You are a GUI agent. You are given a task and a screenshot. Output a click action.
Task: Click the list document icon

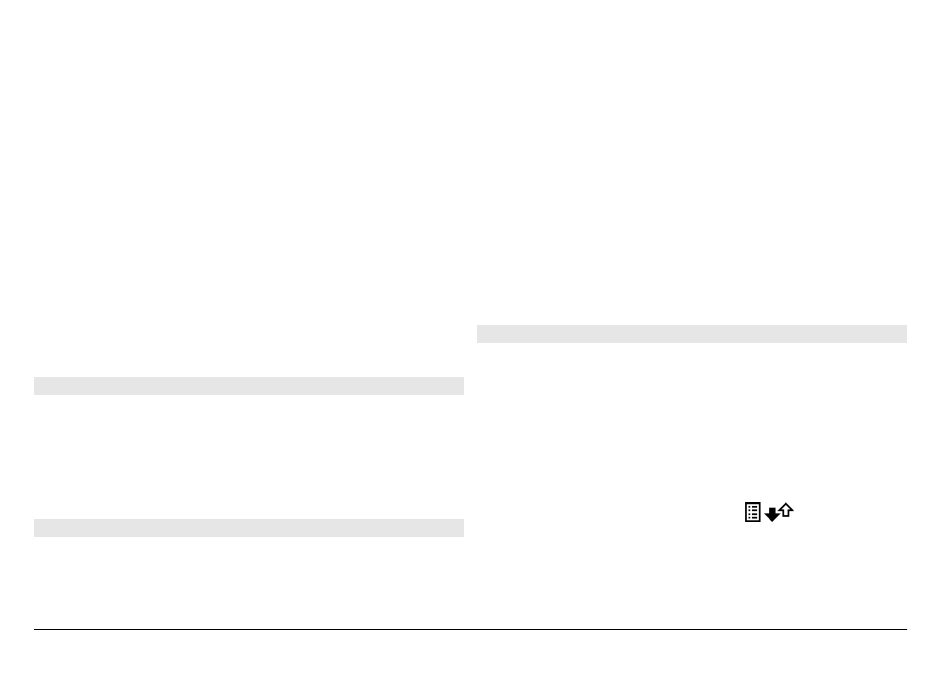click(x=752, y=512)
